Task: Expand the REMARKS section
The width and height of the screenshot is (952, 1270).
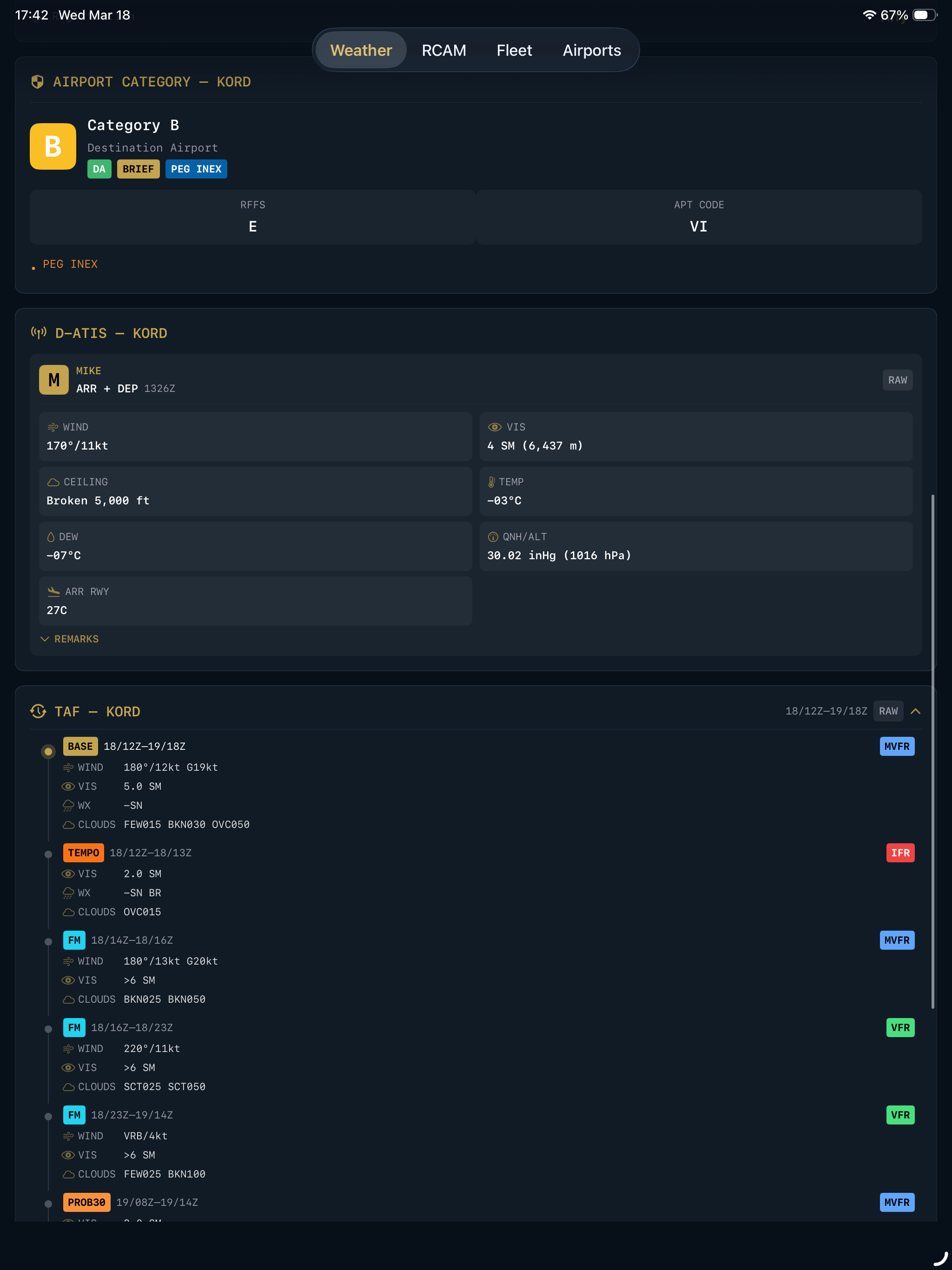Action: [x=69, y=639]
